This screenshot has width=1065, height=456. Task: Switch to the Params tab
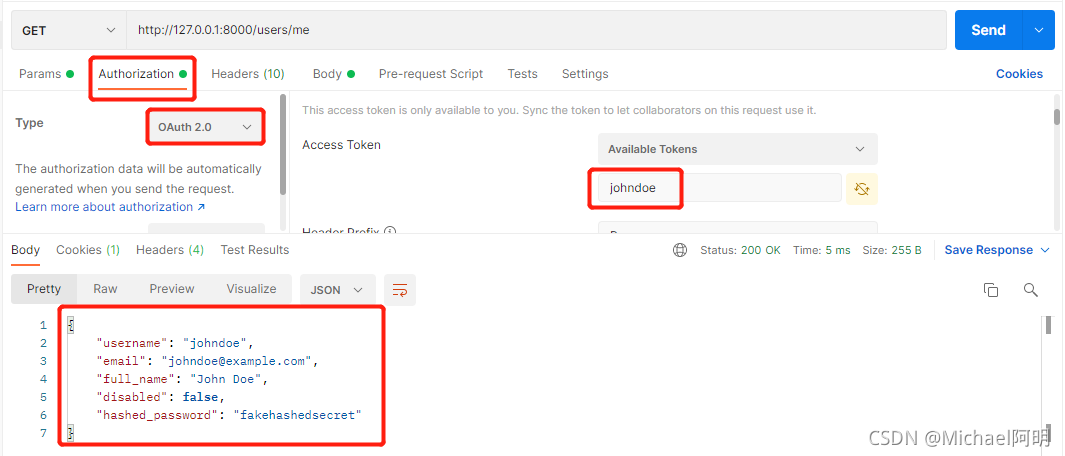(46, 73)
